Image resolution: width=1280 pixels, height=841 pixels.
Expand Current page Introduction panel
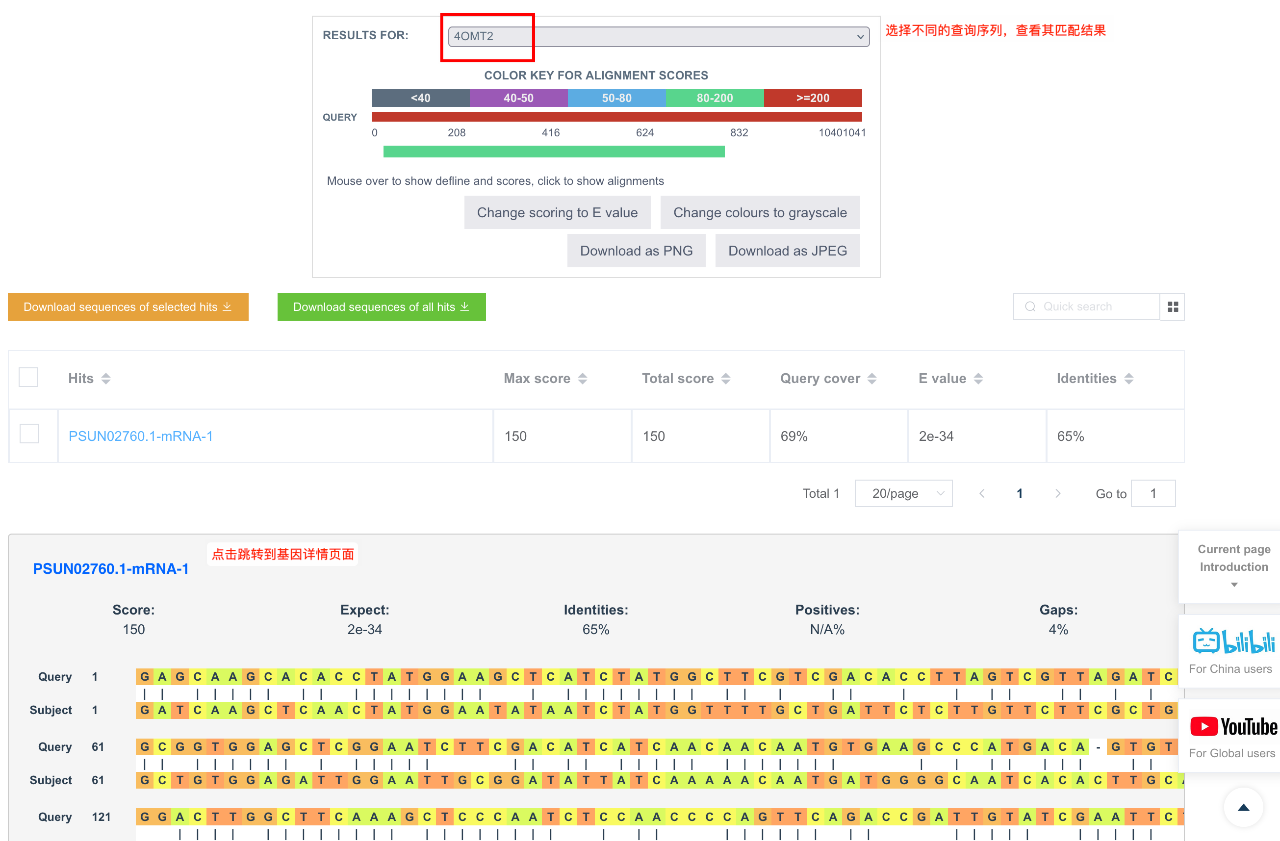pos(1234,567)
